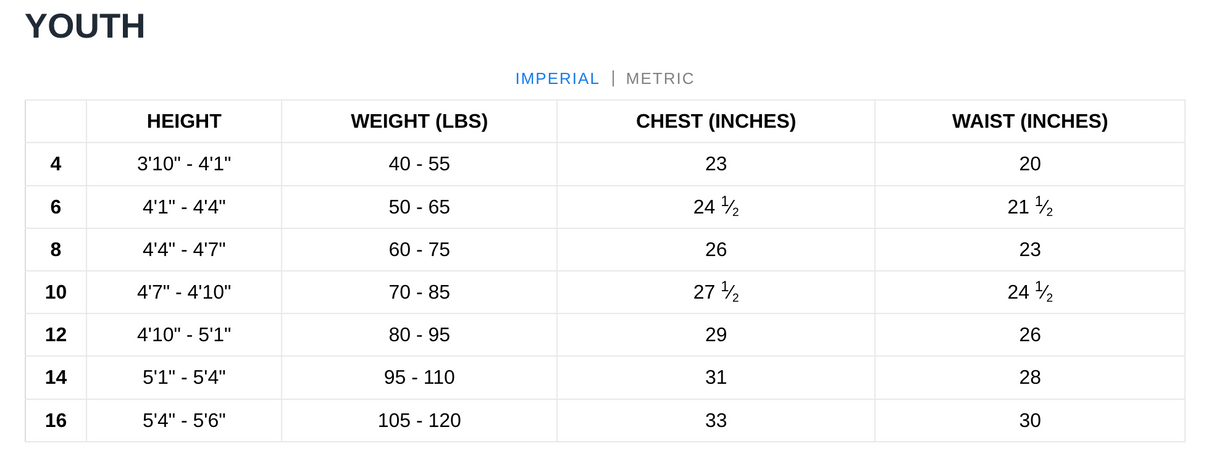This screenshot has width=1214, height=464.
Task: Click weight cell 105 - 120
Action: (x=419, y=421)
